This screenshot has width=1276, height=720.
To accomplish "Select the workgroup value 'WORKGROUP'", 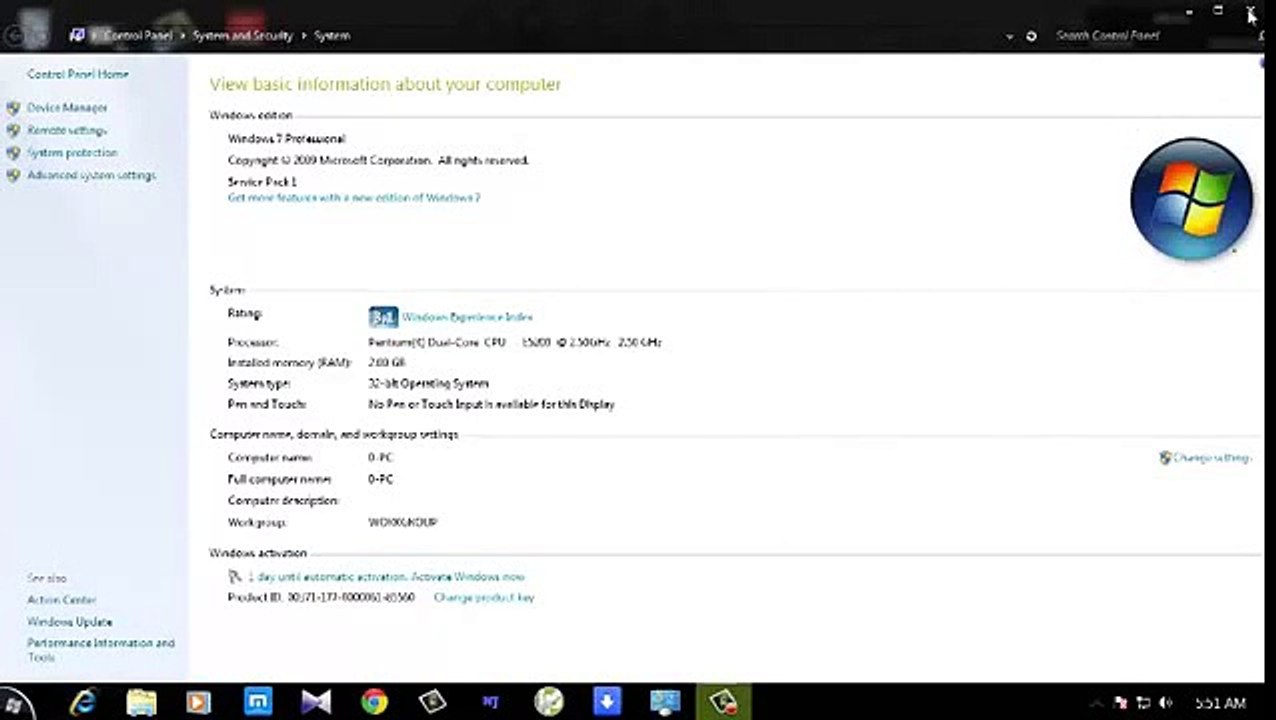I will coord(403,522).
